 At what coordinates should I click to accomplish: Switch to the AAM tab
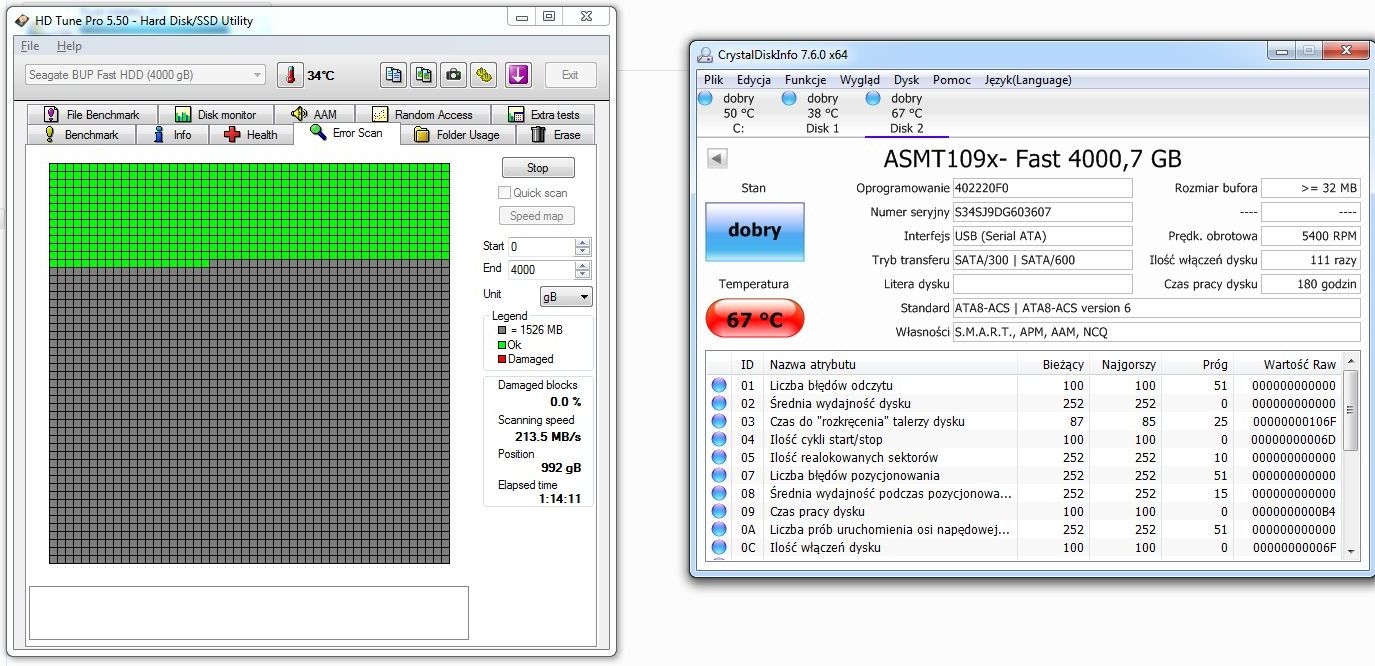click(x=314, y=114)
